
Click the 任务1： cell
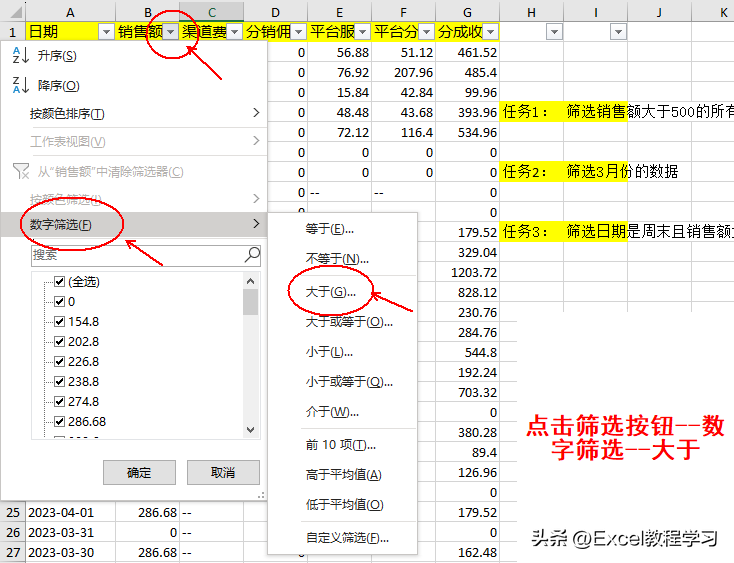[531, 112]
